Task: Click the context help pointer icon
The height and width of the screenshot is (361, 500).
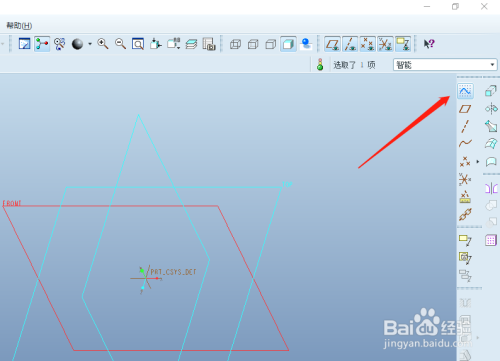Action: [429, 44]
